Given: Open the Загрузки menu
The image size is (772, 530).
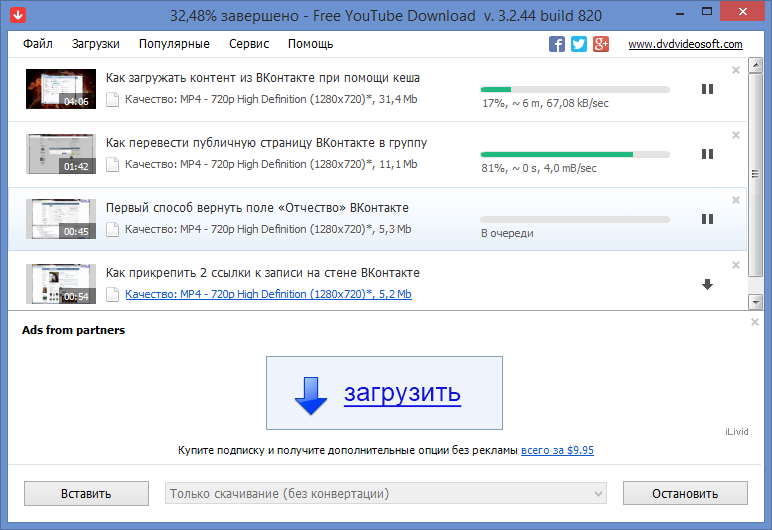Looking at the screenshot, I should (96, 44).
